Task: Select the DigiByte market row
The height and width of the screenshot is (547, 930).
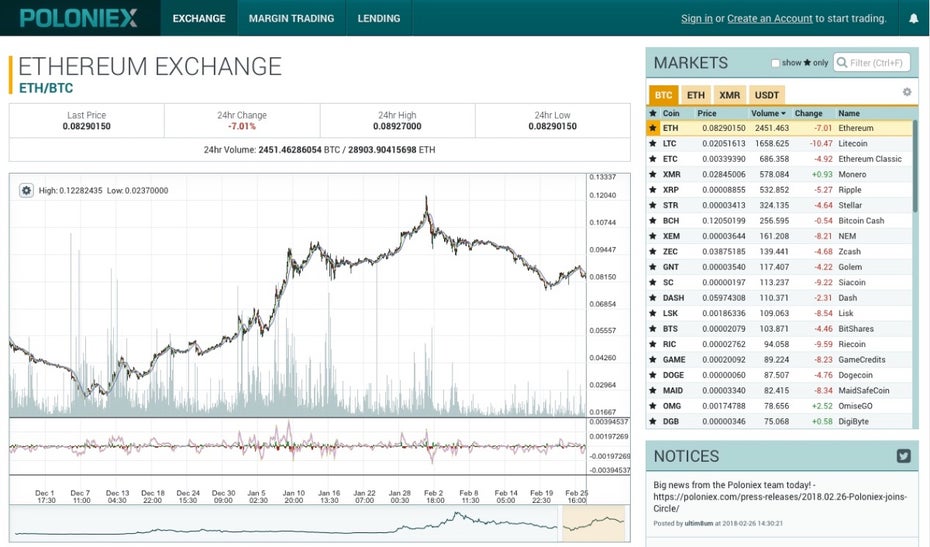Action: 779,421
